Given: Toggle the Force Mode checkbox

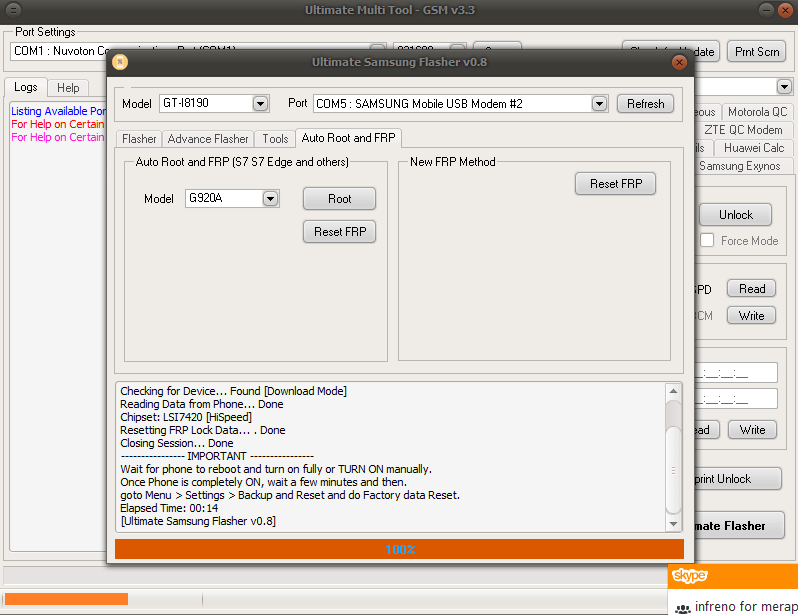Looking at the screenshot, I should [x=707, y=240].
